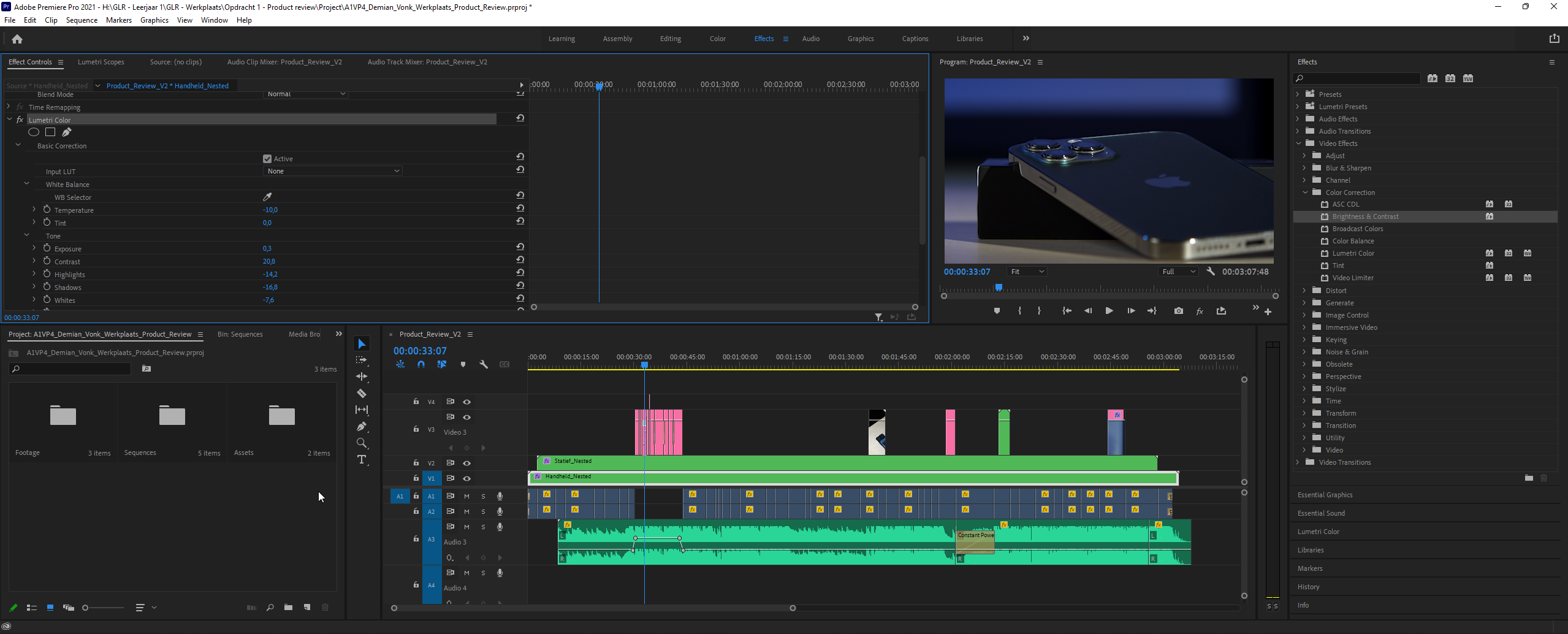
Task: Select the Razor tool
Action: point(362,394)
